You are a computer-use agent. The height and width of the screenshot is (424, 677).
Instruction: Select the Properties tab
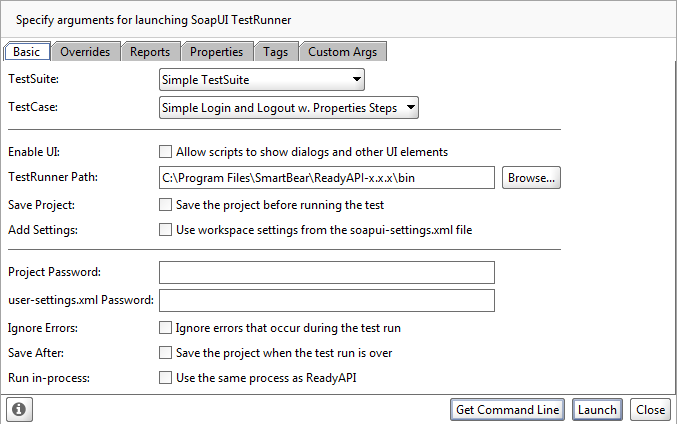[217, 52]
